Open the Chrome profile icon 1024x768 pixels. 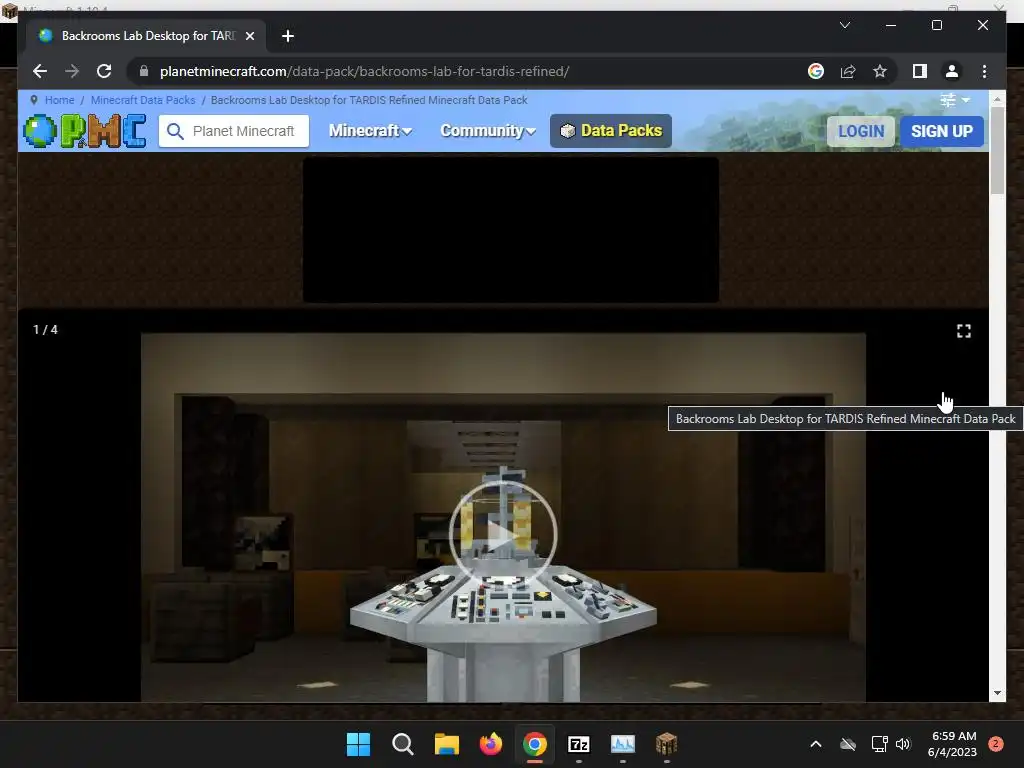click(952, 71)
